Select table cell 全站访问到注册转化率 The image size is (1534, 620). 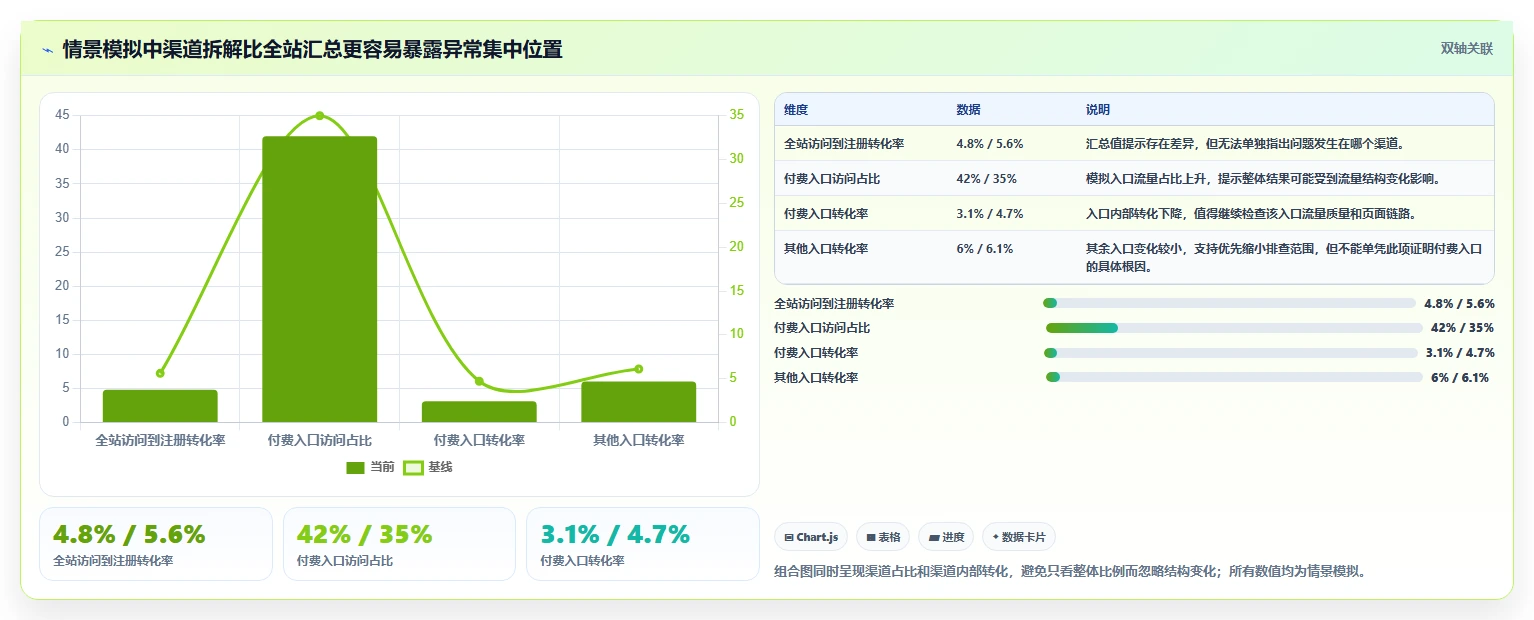point(844,144)
